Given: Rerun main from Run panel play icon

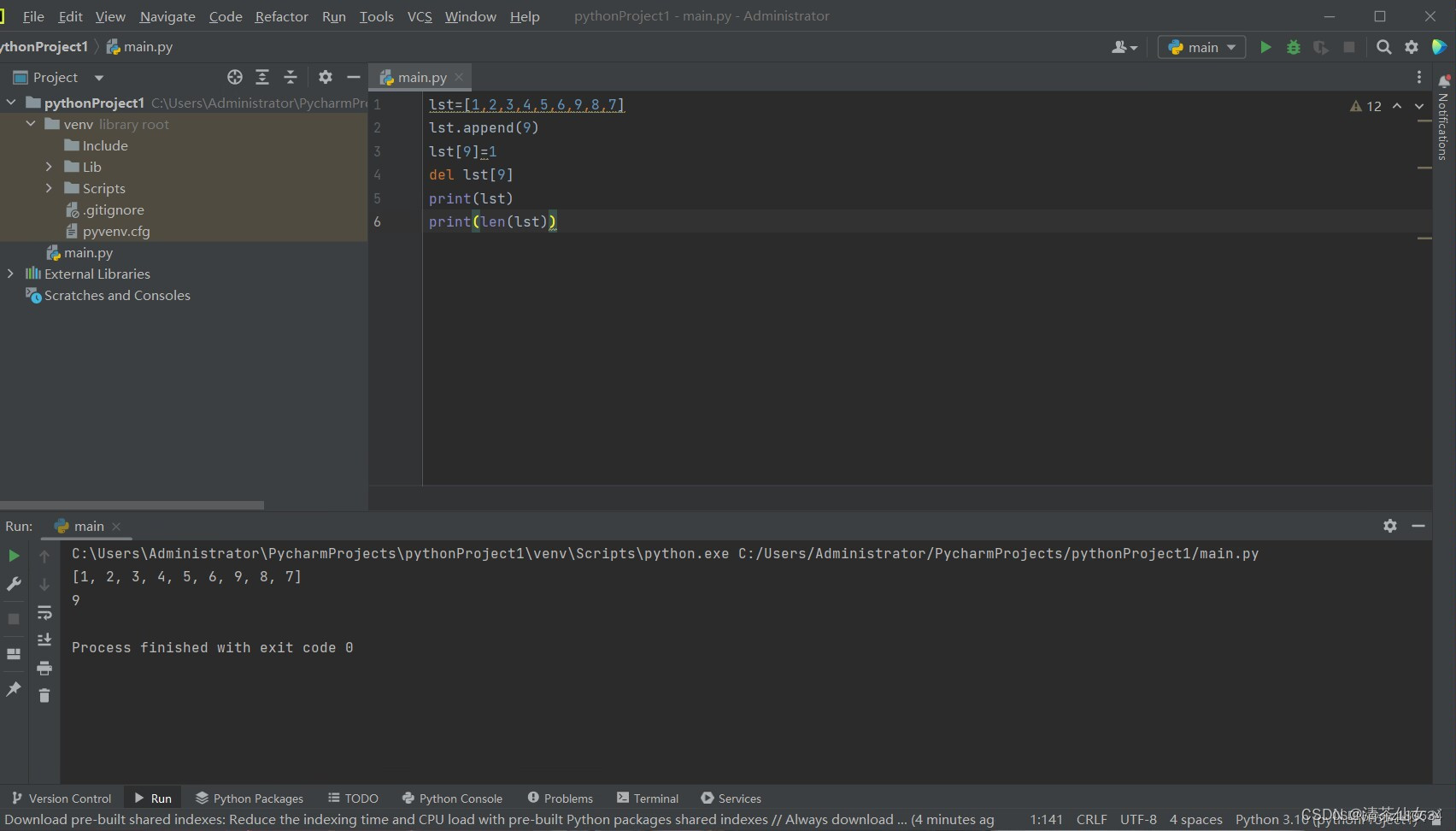Looking at the screenshot, I should coord(14,556).
